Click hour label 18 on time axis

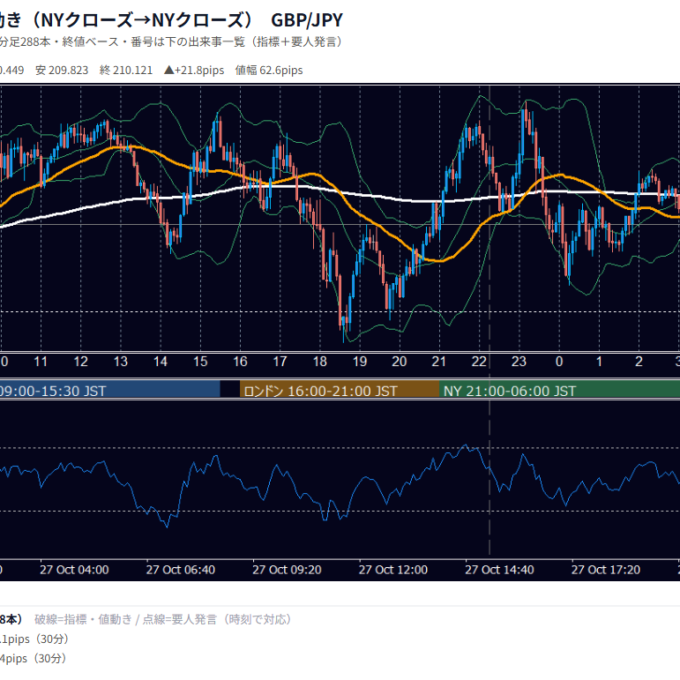click(x=320, y=361)
